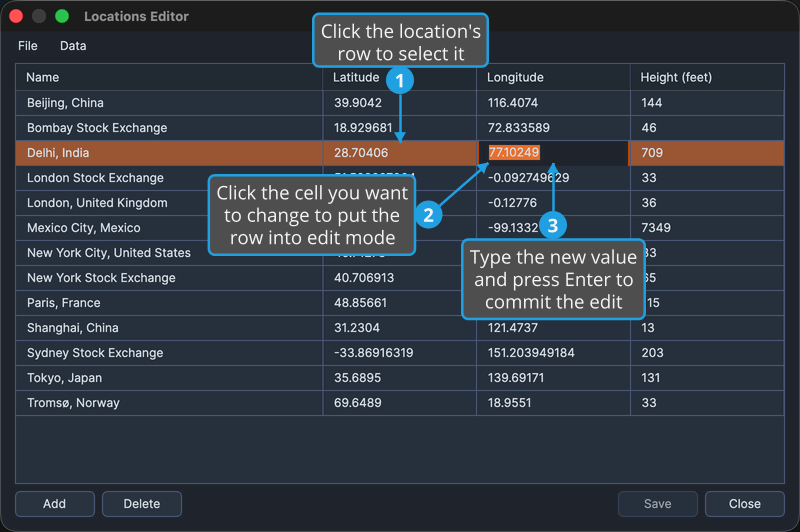Select the Delhi, India name cell
Viewport: 800px width, 532px height.
pos(169,153)
